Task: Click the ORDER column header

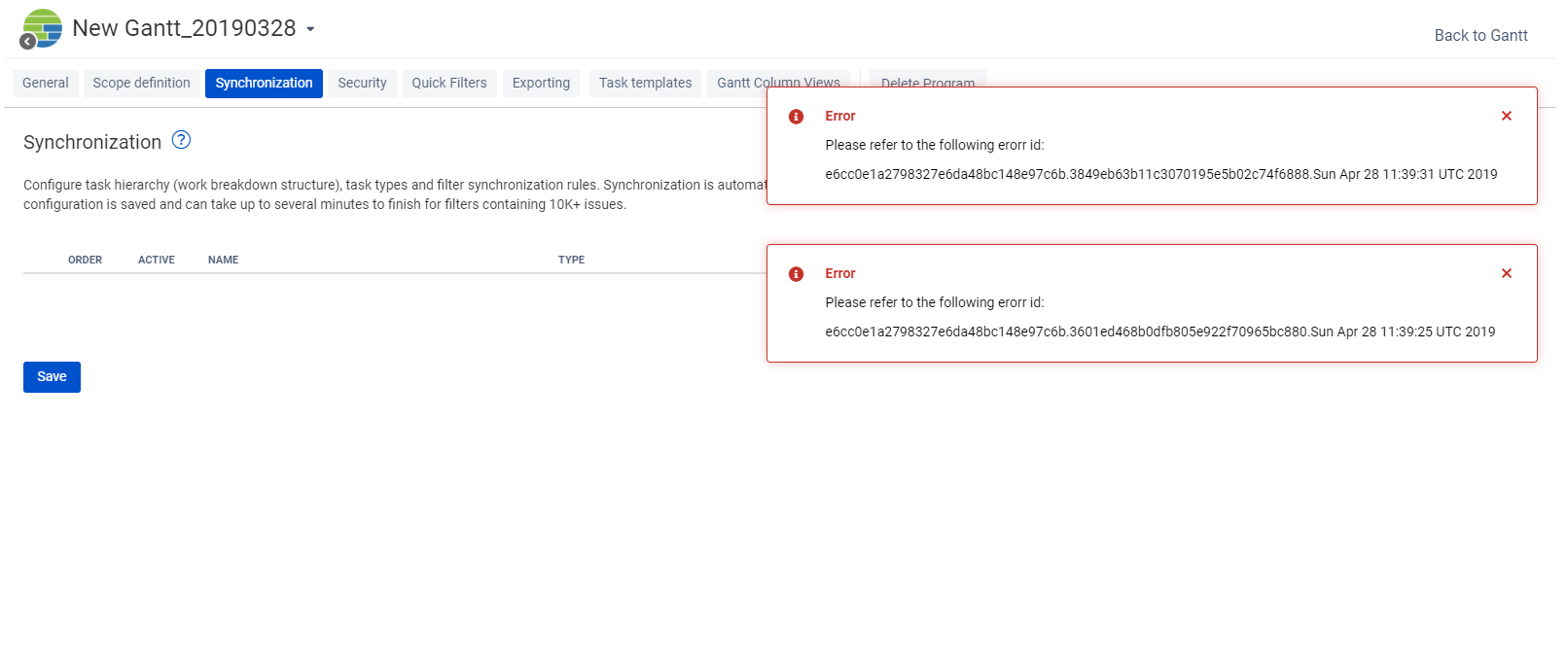Action: pyautogui.click(x=85, y=261)
